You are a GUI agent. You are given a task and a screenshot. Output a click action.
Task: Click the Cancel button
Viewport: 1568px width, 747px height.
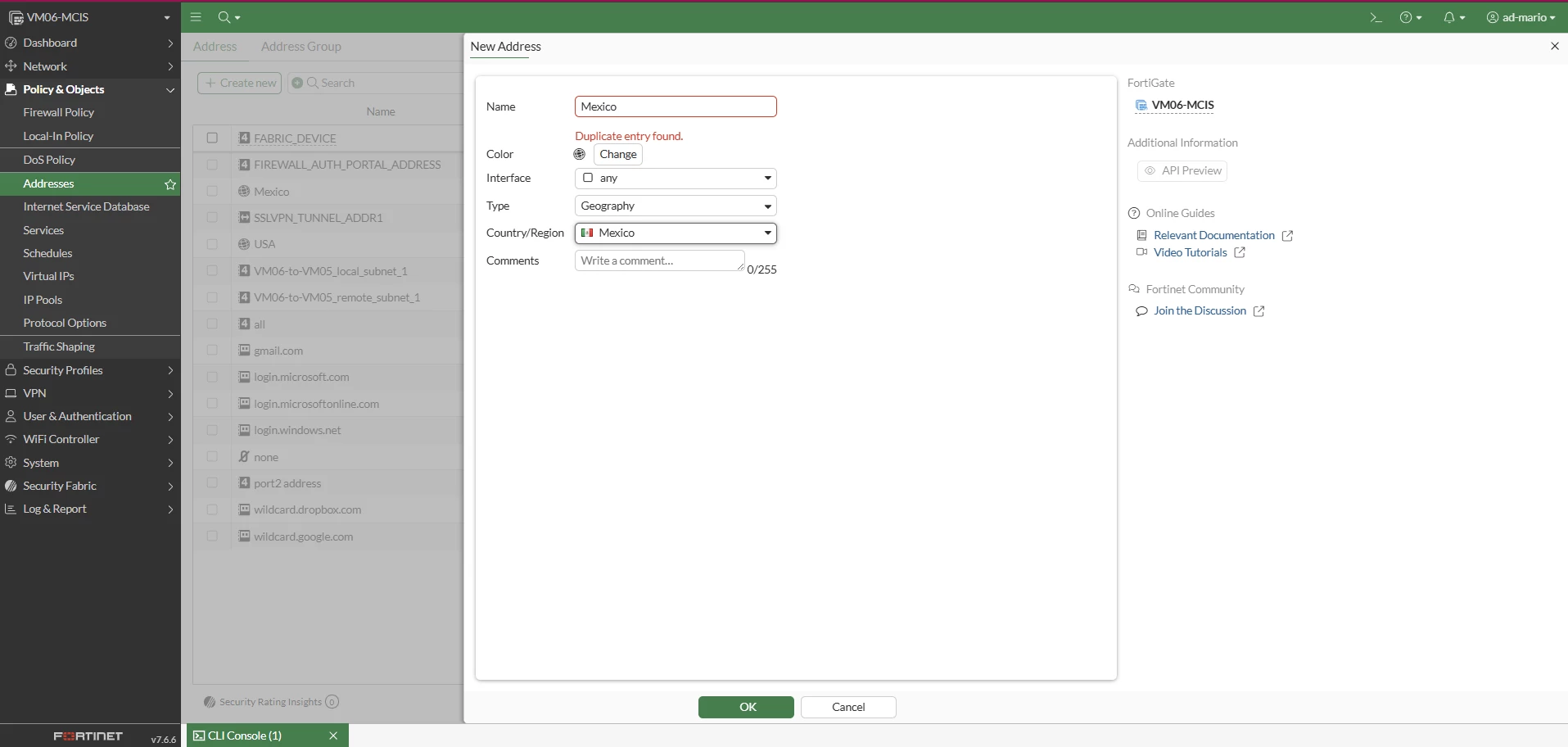[848, 707]
